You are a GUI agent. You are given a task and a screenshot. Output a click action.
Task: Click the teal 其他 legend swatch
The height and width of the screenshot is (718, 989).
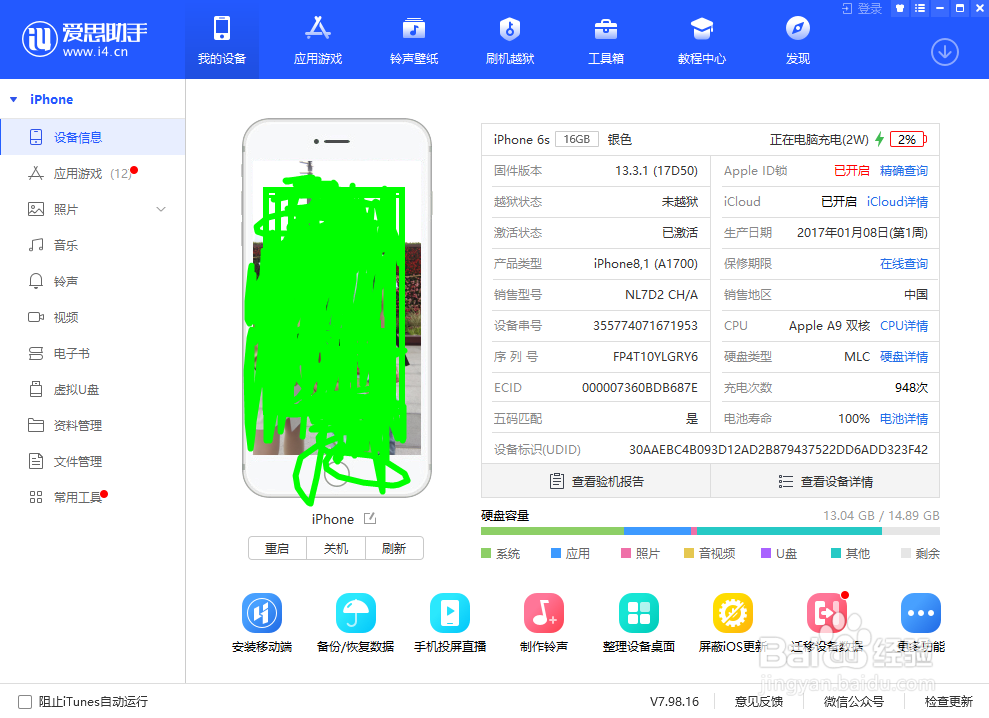point(836,553)
